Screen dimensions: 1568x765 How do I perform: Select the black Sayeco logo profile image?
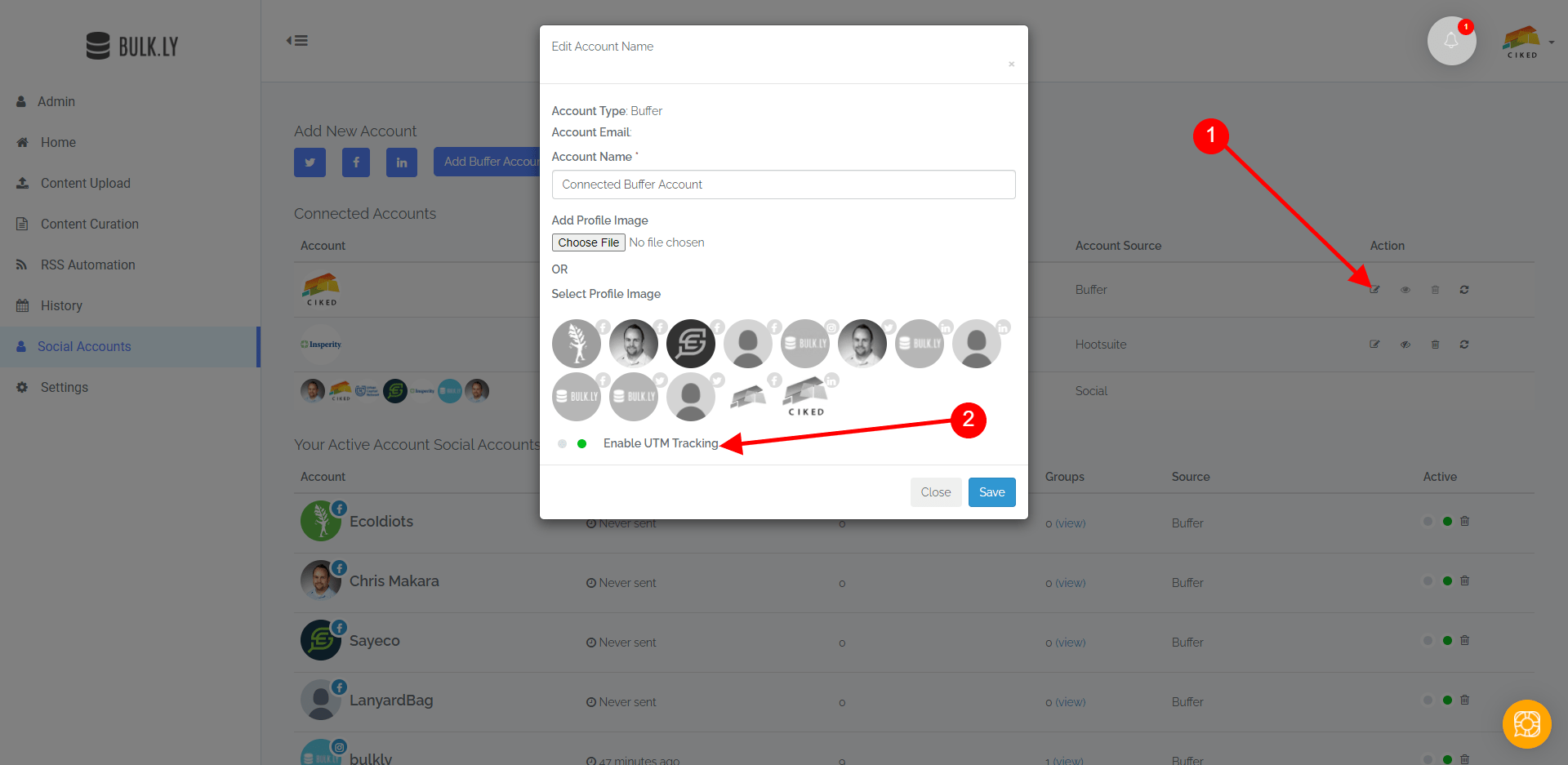tap(691, 344)
